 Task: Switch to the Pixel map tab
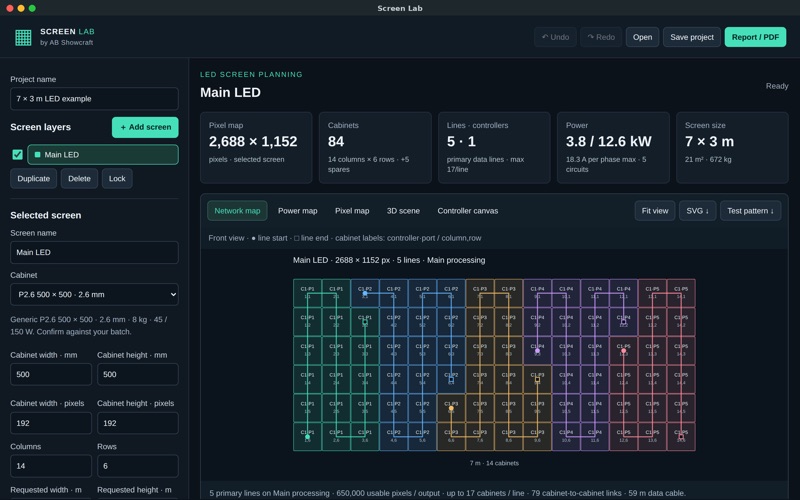point(352,211)
